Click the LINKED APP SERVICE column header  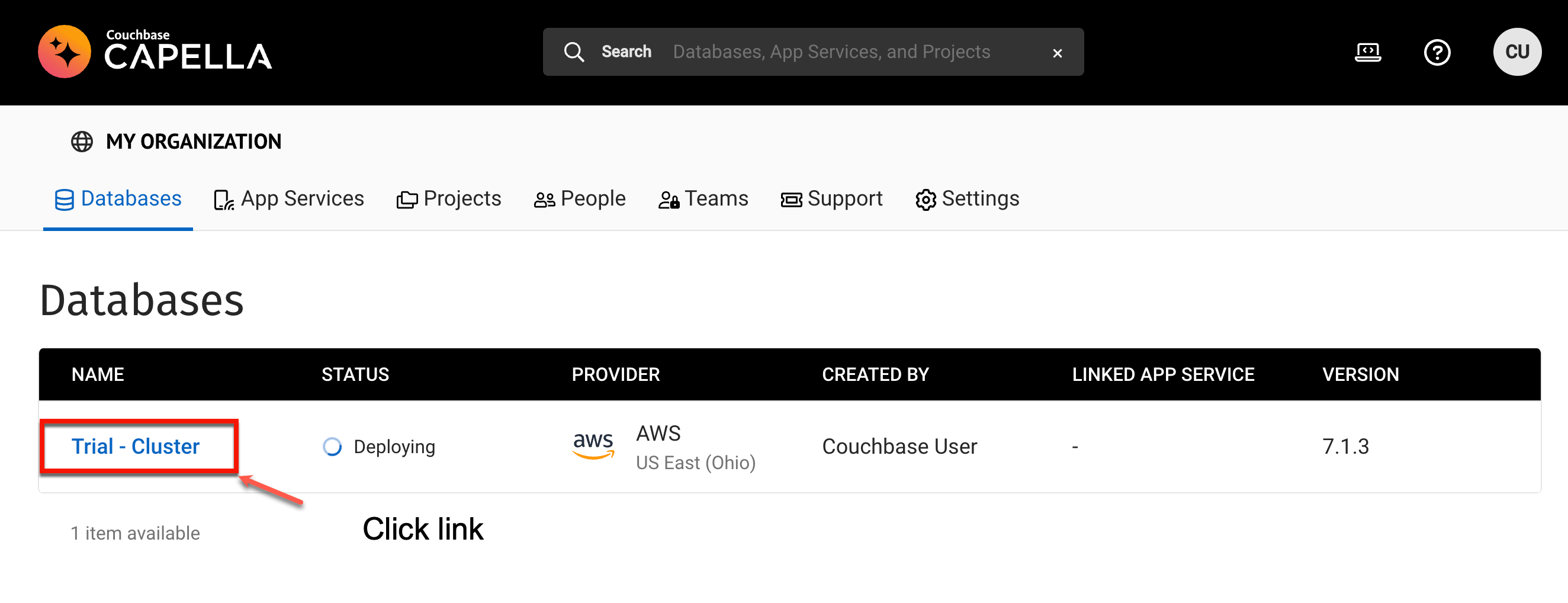1163,374
